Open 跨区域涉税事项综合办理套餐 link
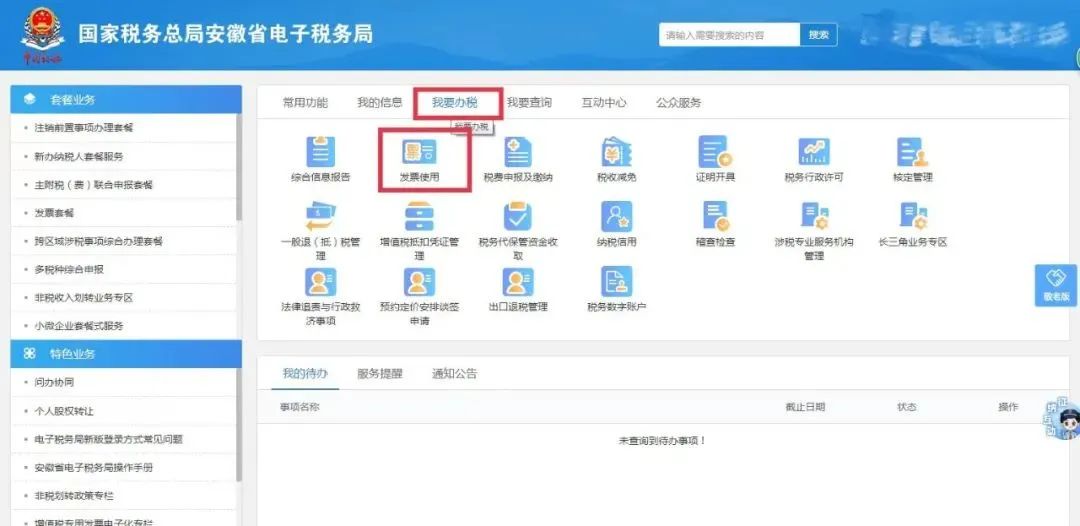Image resolution: width=1080 pixels, height=526 pixels. [98, 241]
